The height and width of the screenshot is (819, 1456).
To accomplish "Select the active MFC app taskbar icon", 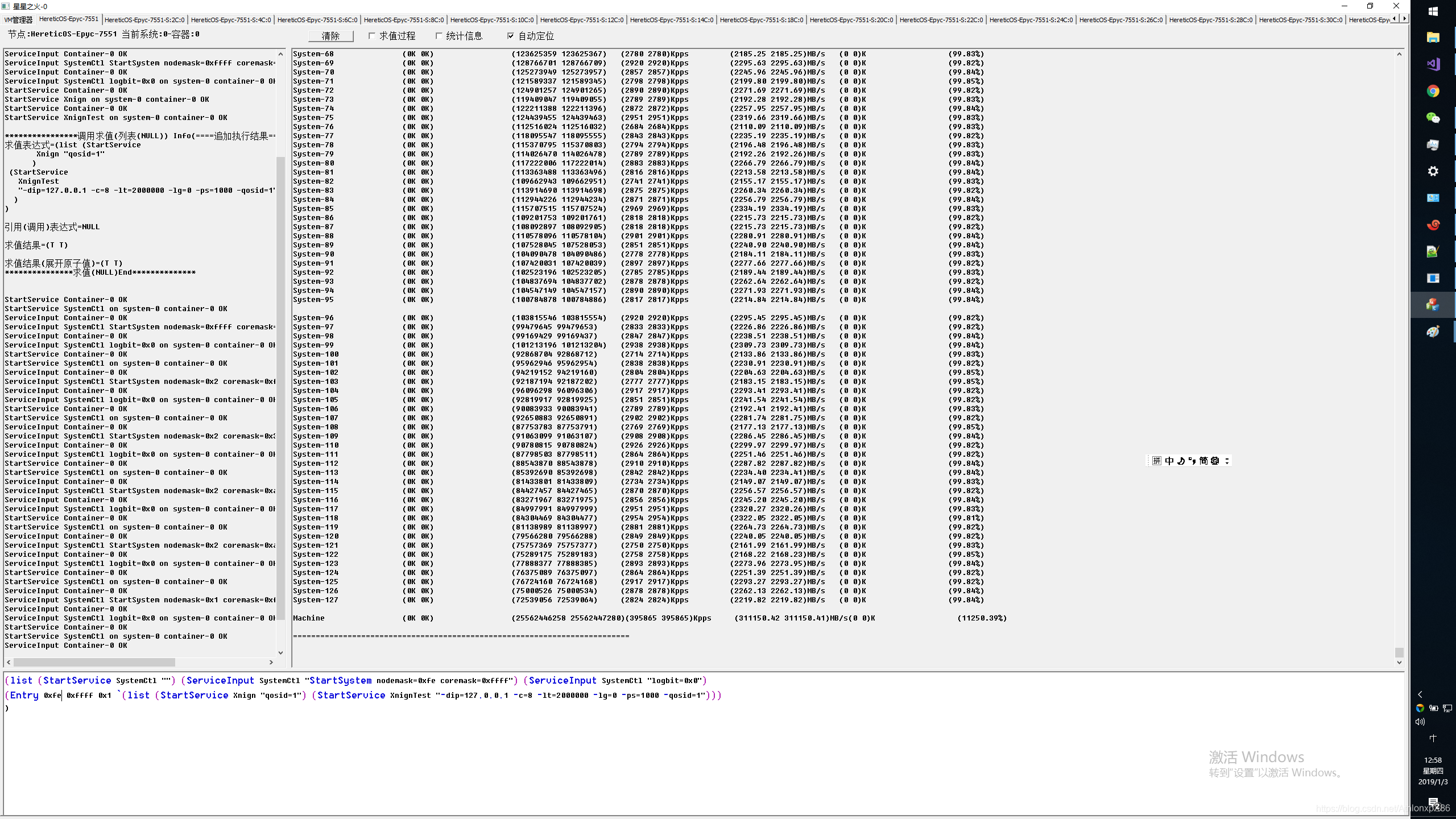I will tap(1433, 305).
